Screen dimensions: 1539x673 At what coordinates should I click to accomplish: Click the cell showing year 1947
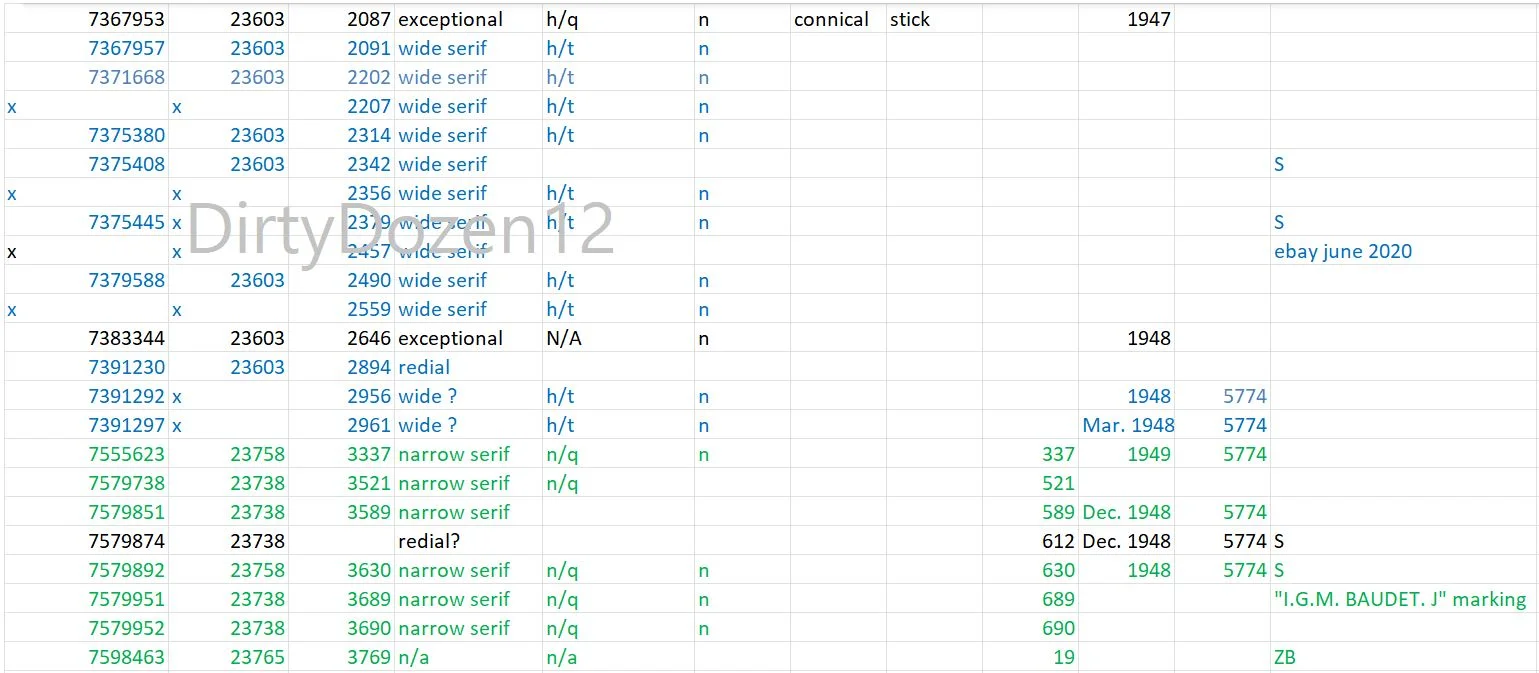[1148, 19]
